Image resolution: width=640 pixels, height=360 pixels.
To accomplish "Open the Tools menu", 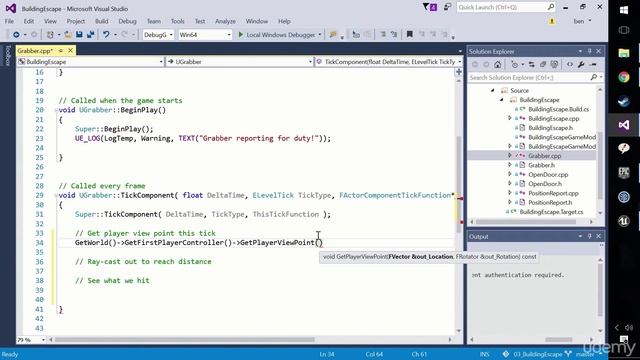I will 178,21.
